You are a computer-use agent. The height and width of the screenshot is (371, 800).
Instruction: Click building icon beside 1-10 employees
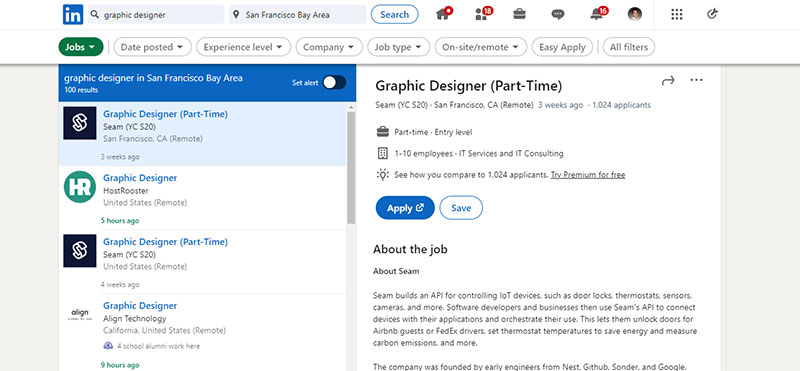tap(383, 153)
